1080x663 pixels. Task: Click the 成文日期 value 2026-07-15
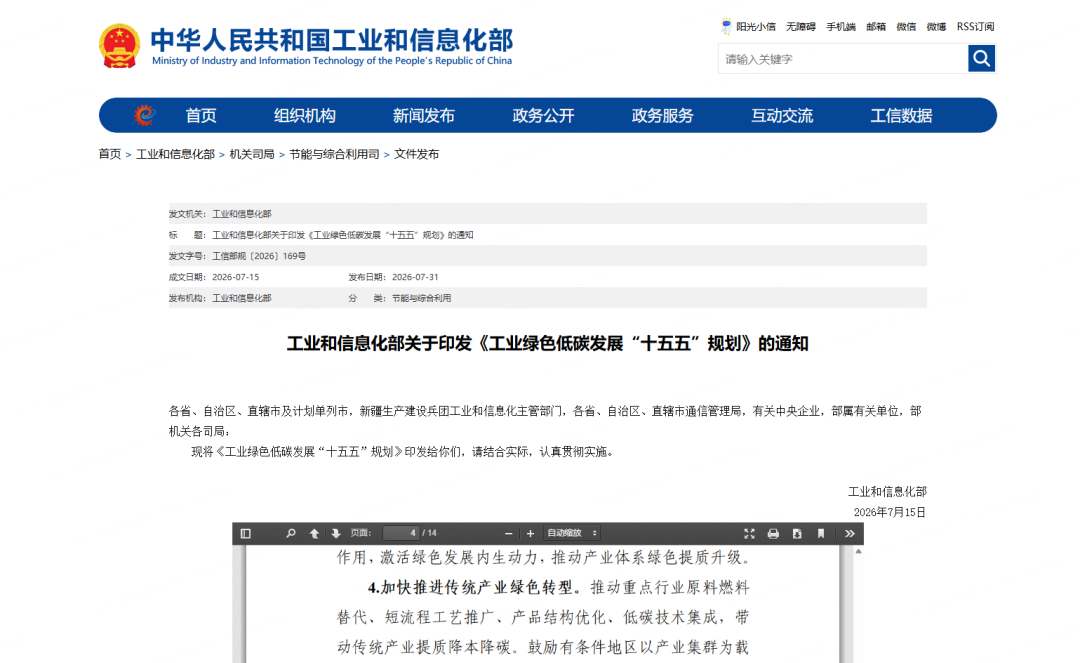(x=236, y=277)
